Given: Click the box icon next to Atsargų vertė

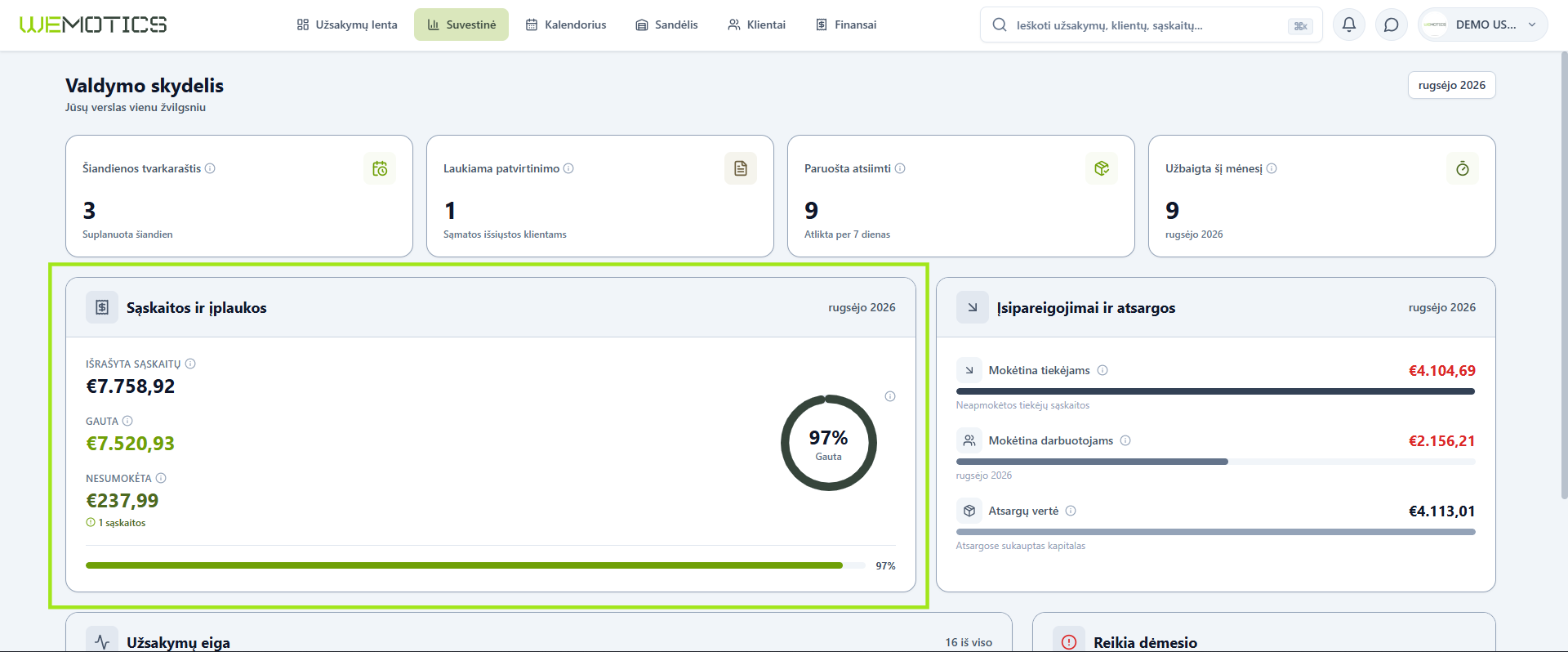Looking at the screenshot, I should 969,511.
